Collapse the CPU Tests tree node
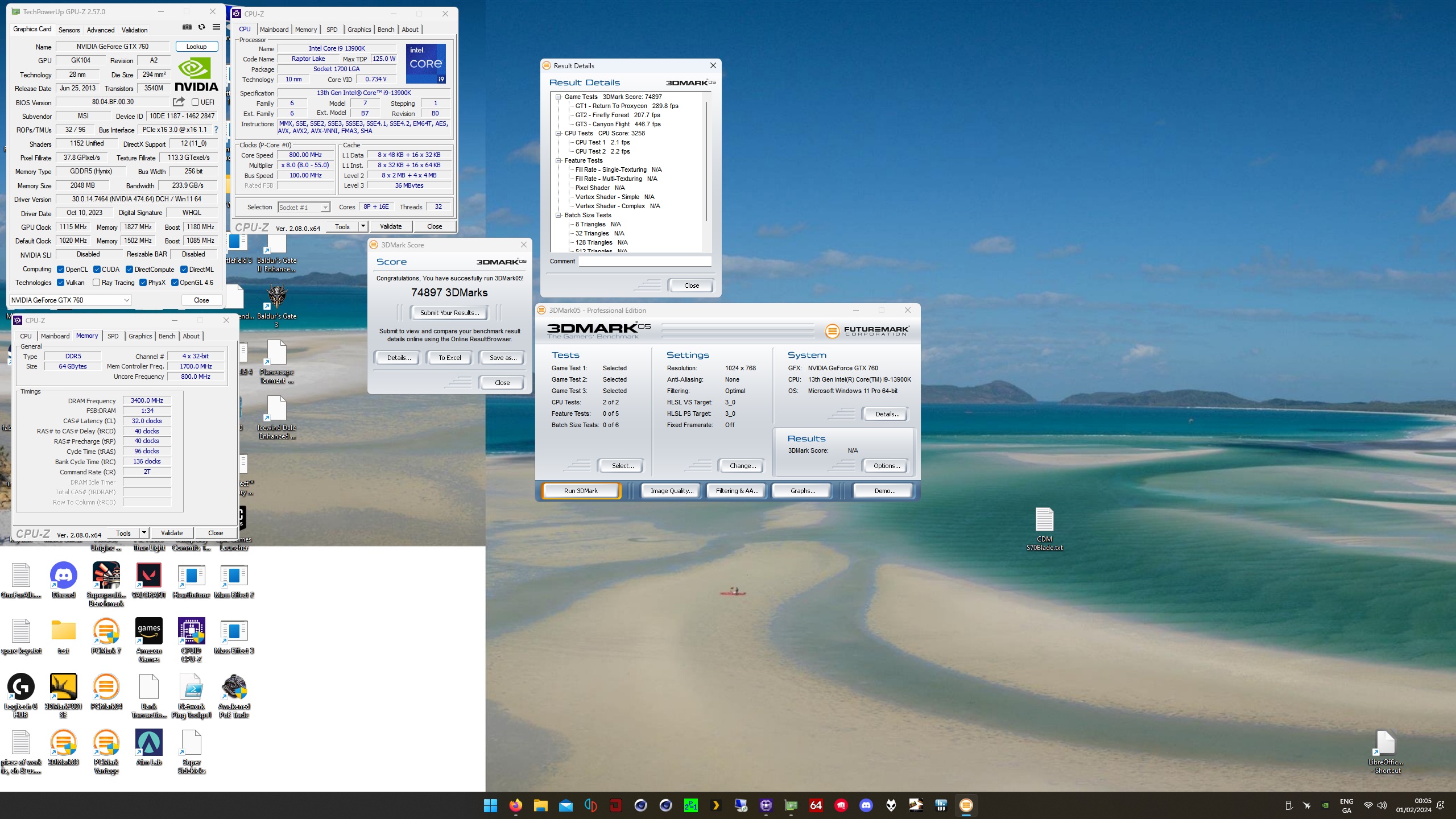Viewport: 1456px width, 819px height. pyautogui.click(x=559, y=133)
